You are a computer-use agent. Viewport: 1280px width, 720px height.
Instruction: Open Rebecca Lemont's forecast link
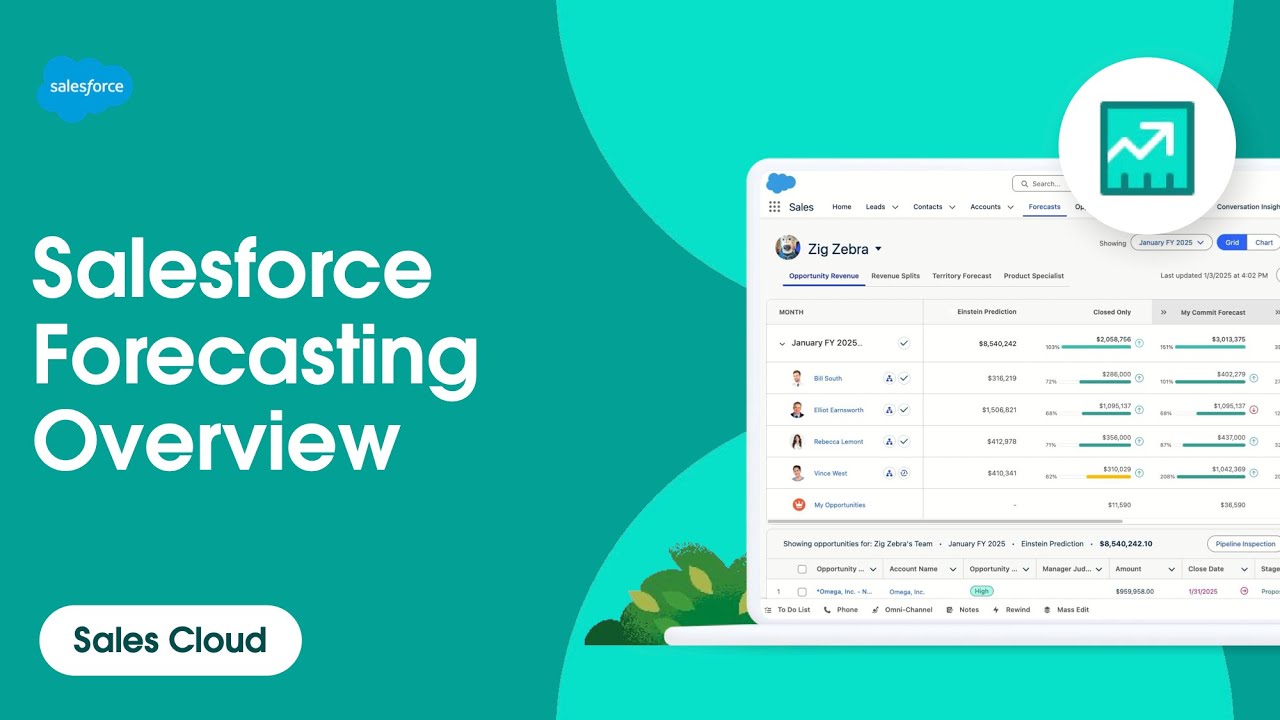(837, 442)
